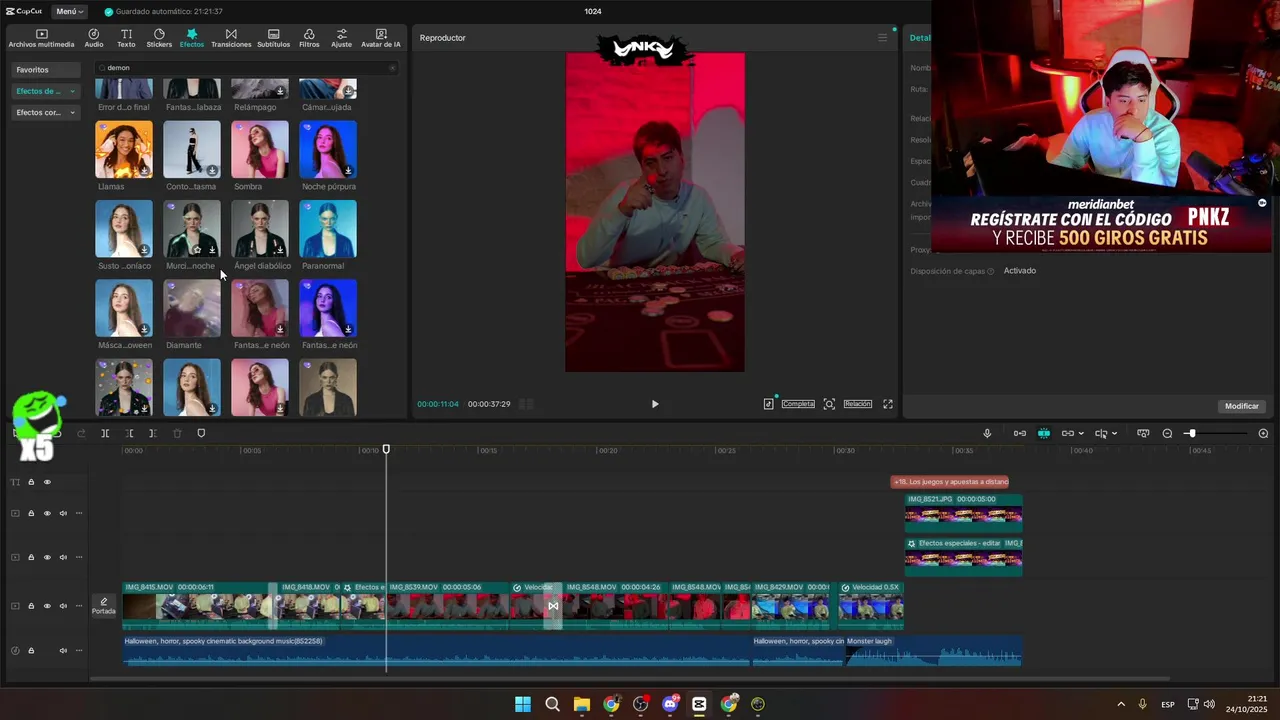This screenshot has height=720, width=1280.
Task: Play the video preview
Action: (655, 404)
